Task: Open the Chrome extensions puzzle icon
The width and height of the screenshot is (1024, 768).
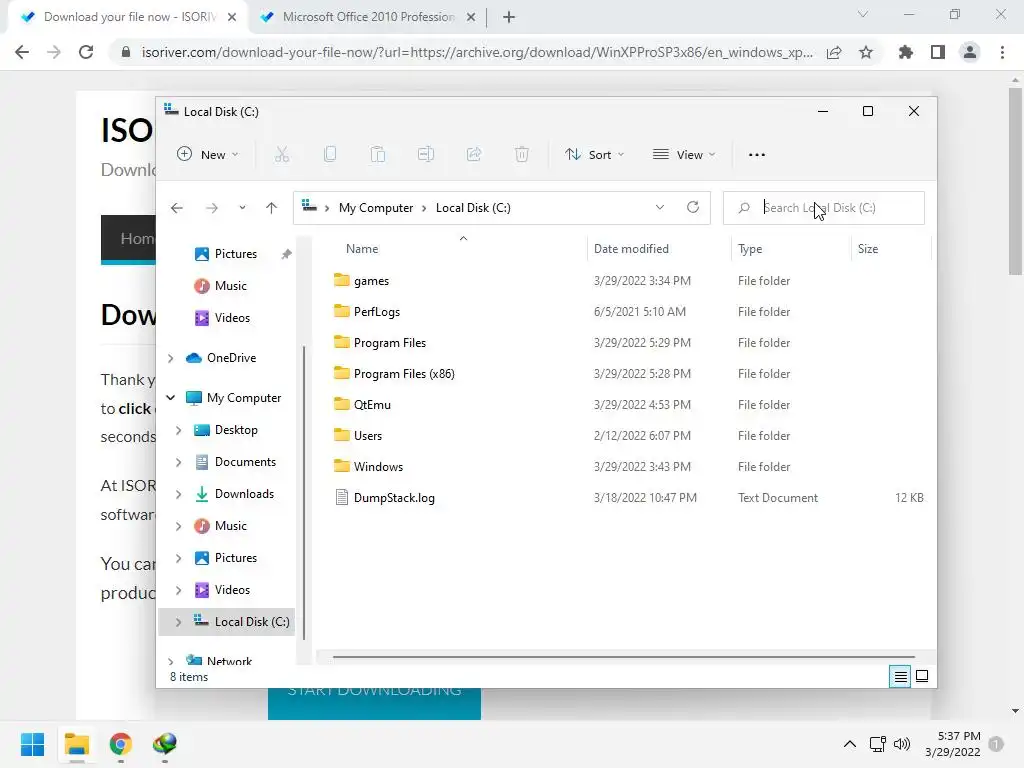Action: (x=906, y=52)
